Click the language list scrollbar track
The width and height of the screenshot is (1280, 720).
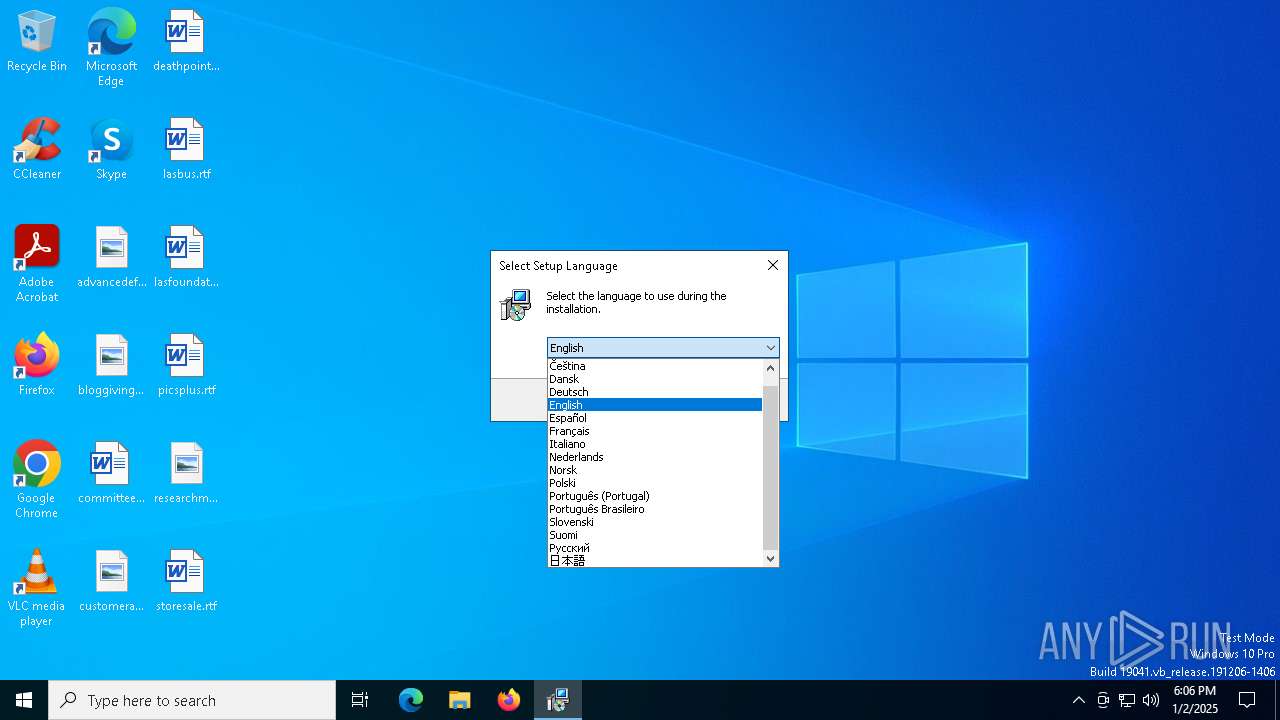click(770, 463)
